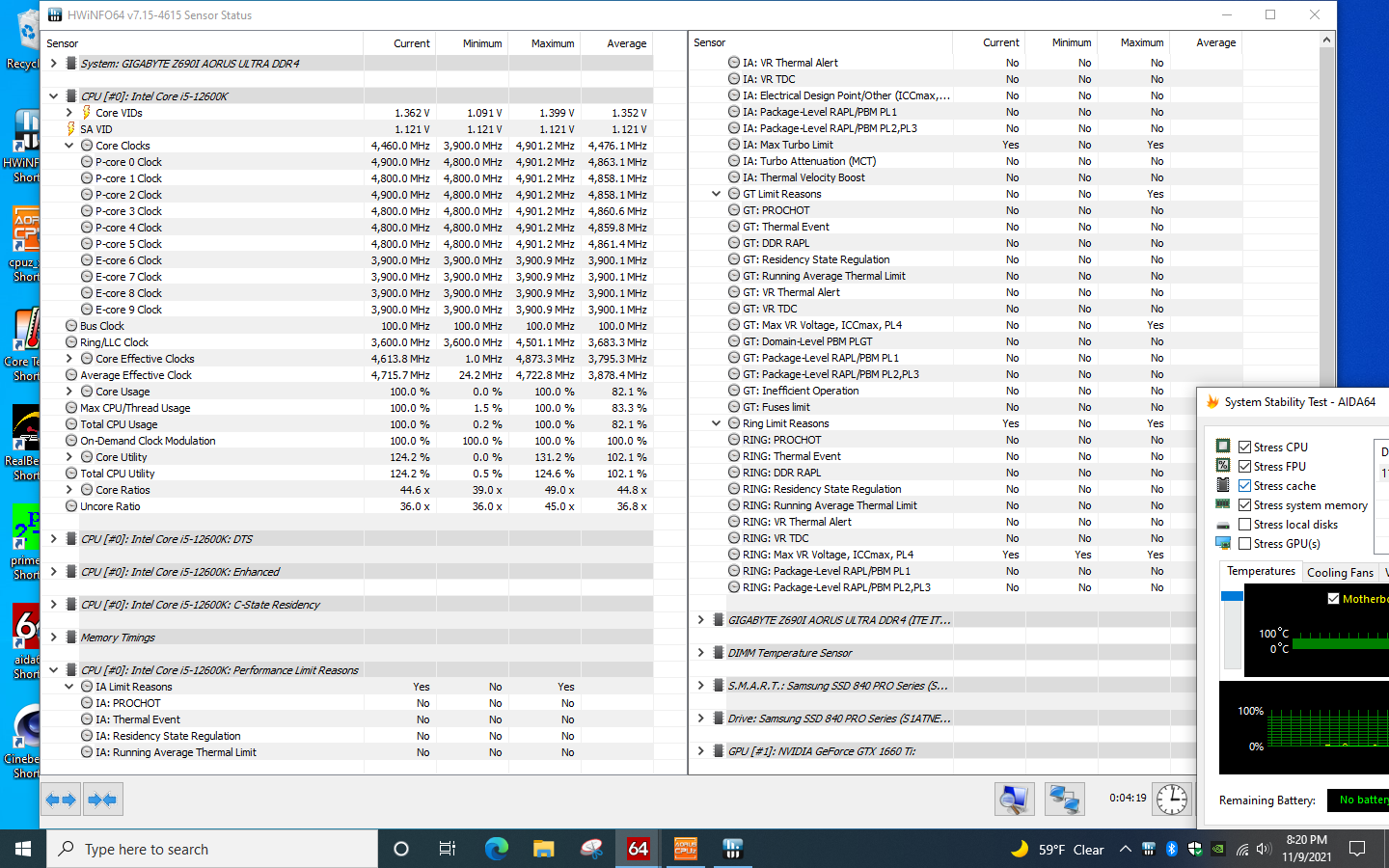Screen dimensions: 1389x868
Task: Click the drive icon of S.M.A.R.T. Samsung SSD
Action: (719, 686)
